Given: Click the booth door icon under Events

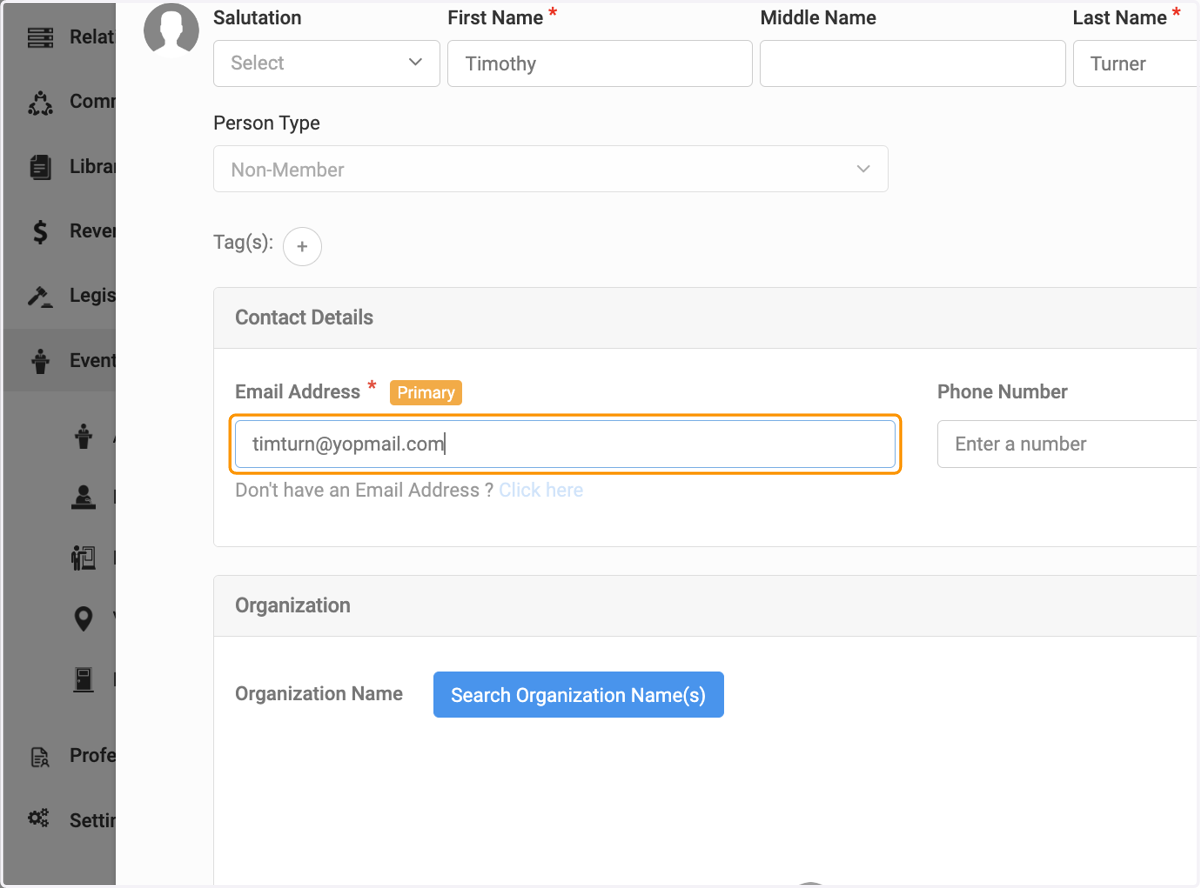Looking at the screenshot, I should [84, 680].
